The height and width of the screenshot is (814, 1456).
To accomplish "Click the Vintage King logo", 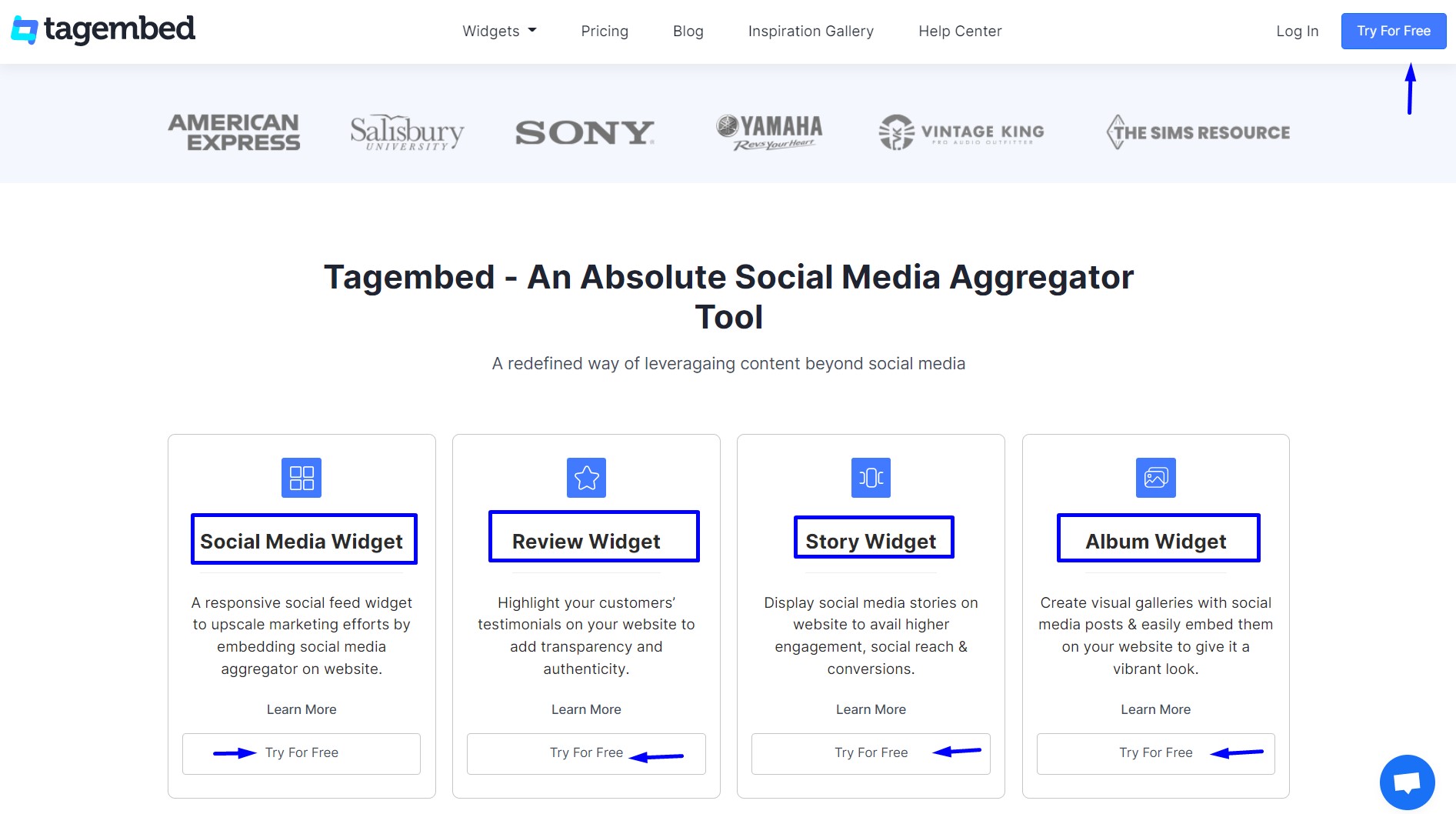I will pyautogui.click(x=961, y=132).
